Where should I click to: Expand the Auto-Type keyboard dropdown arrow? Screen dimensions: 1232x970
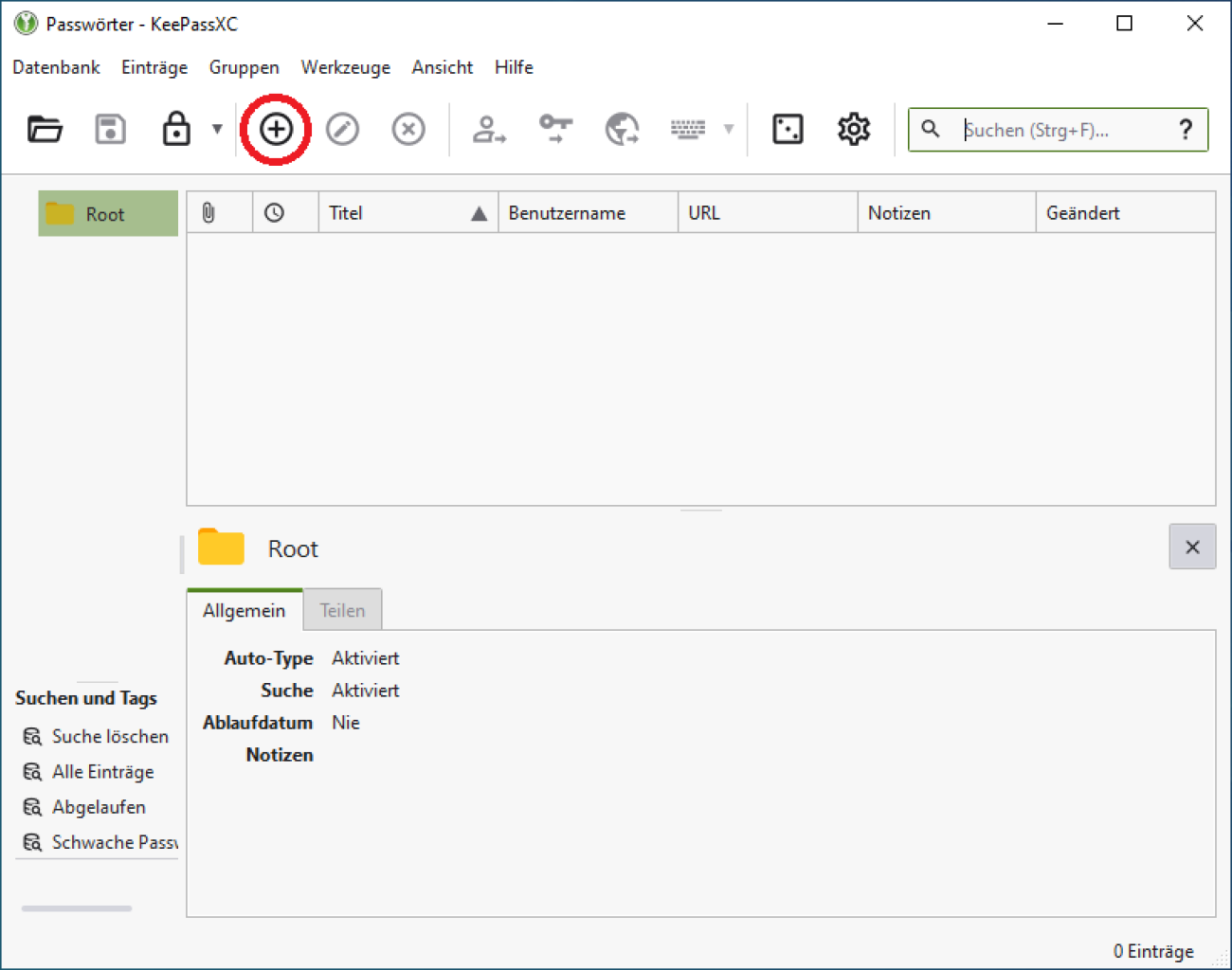point(729,129)
